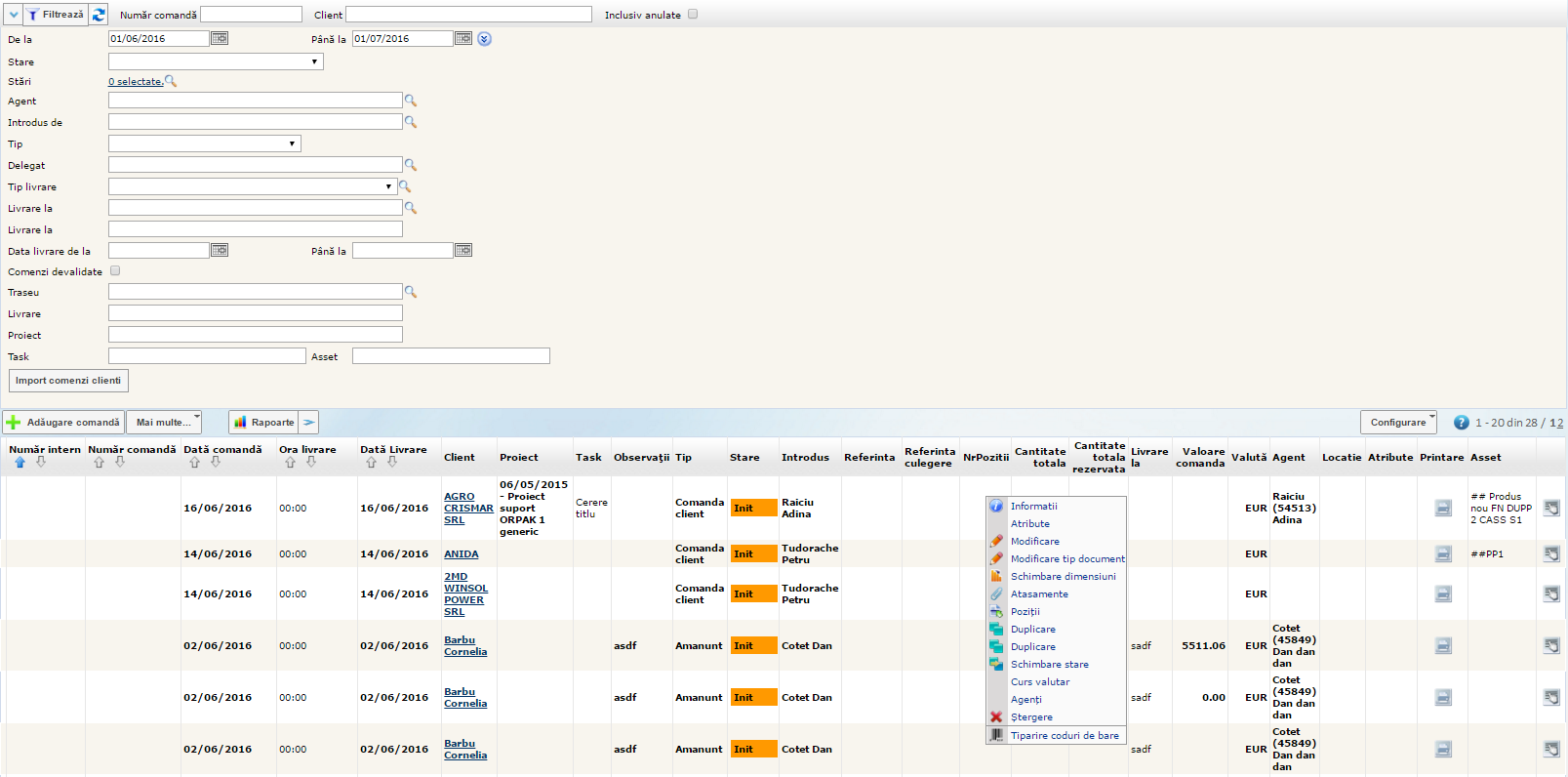
Task: Click the double-chevron icon after the Până la date
Action: coord(485,39)
